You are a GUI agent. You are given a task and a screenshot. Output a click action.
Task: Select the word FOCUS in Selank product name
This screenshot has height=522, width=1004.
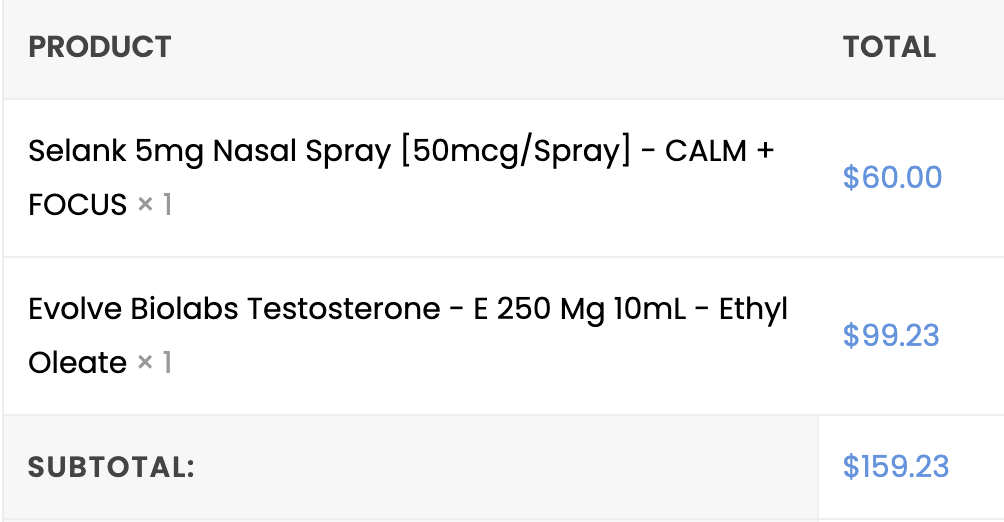click(x=77, y=205)
